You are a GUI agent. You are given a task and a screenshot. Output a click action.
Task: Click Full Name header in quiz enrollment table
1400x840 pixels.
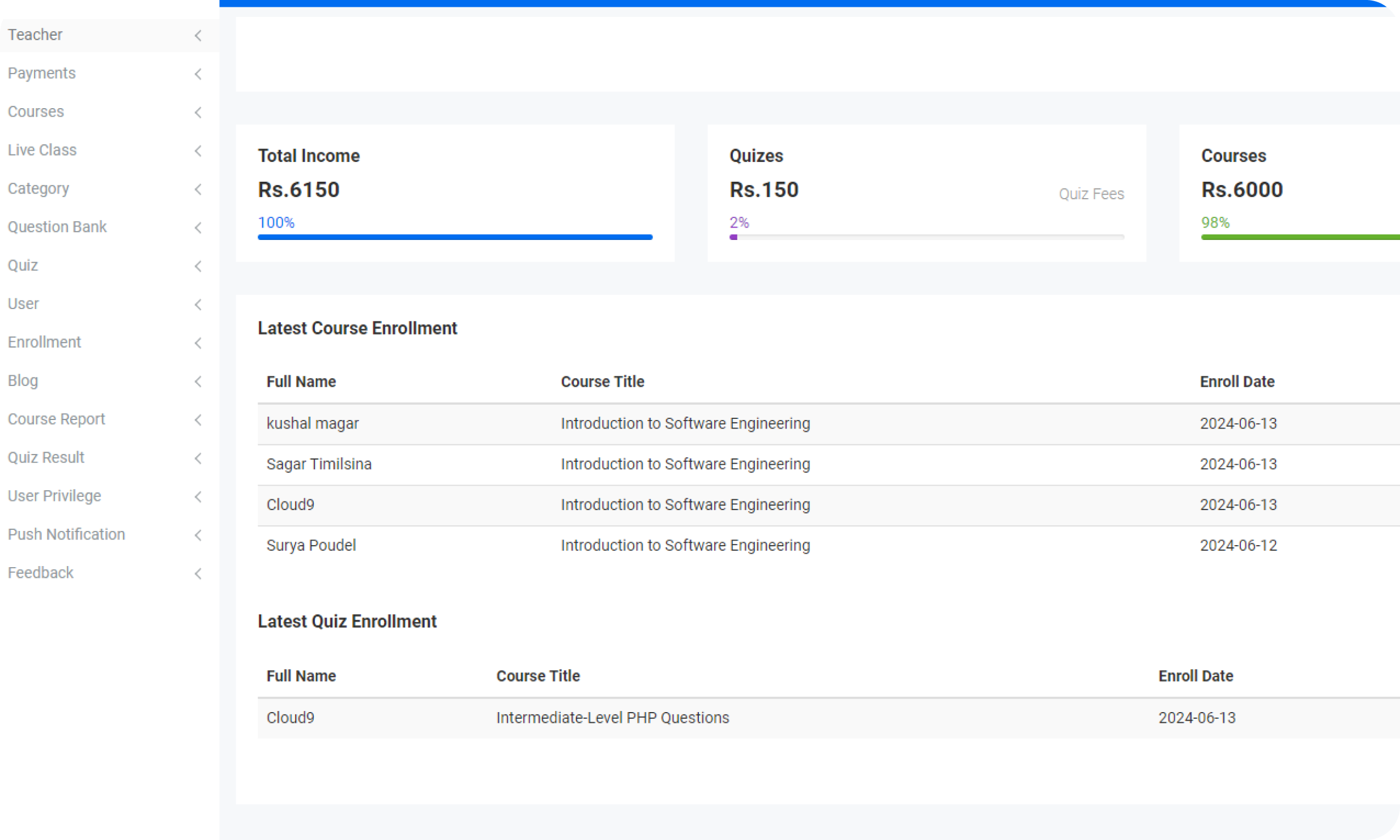[301, 676]
